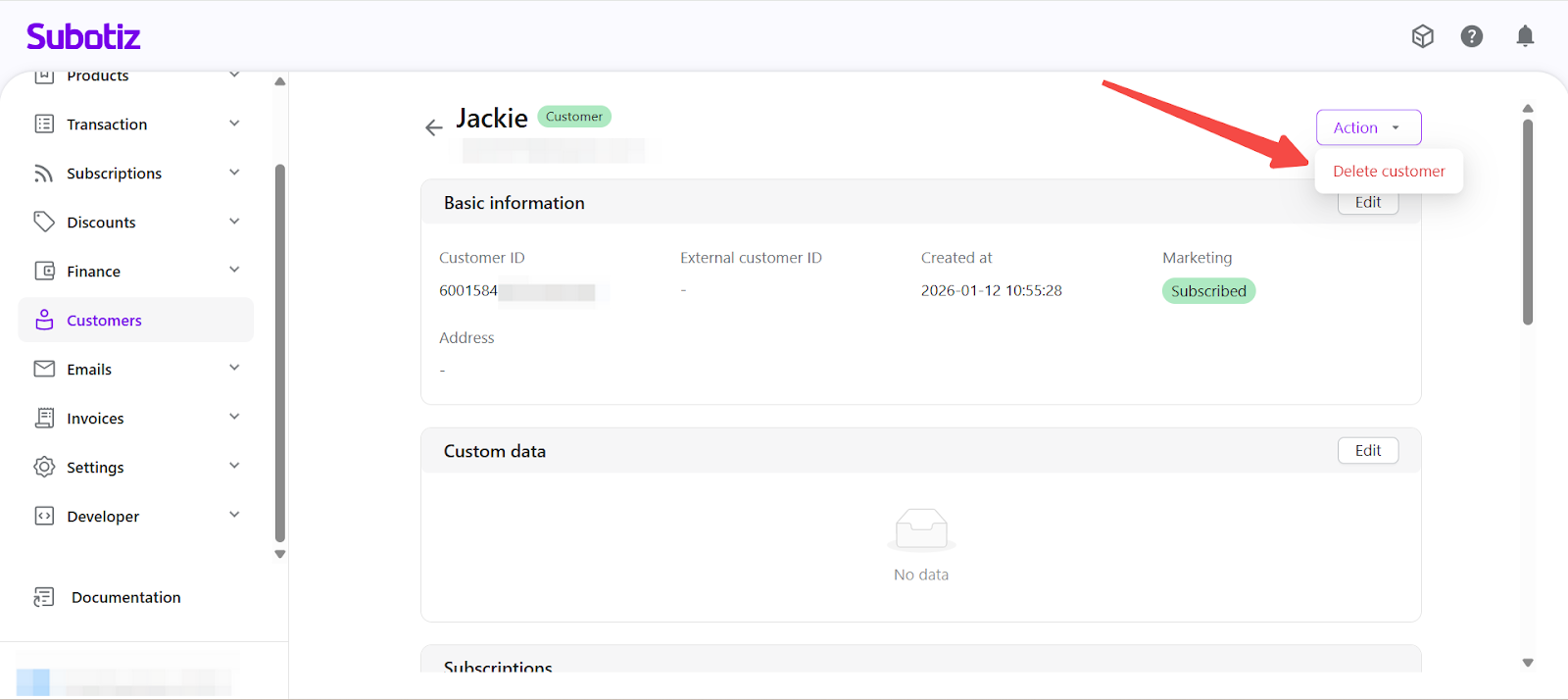Edit the Custom data section

[1367, 450]
